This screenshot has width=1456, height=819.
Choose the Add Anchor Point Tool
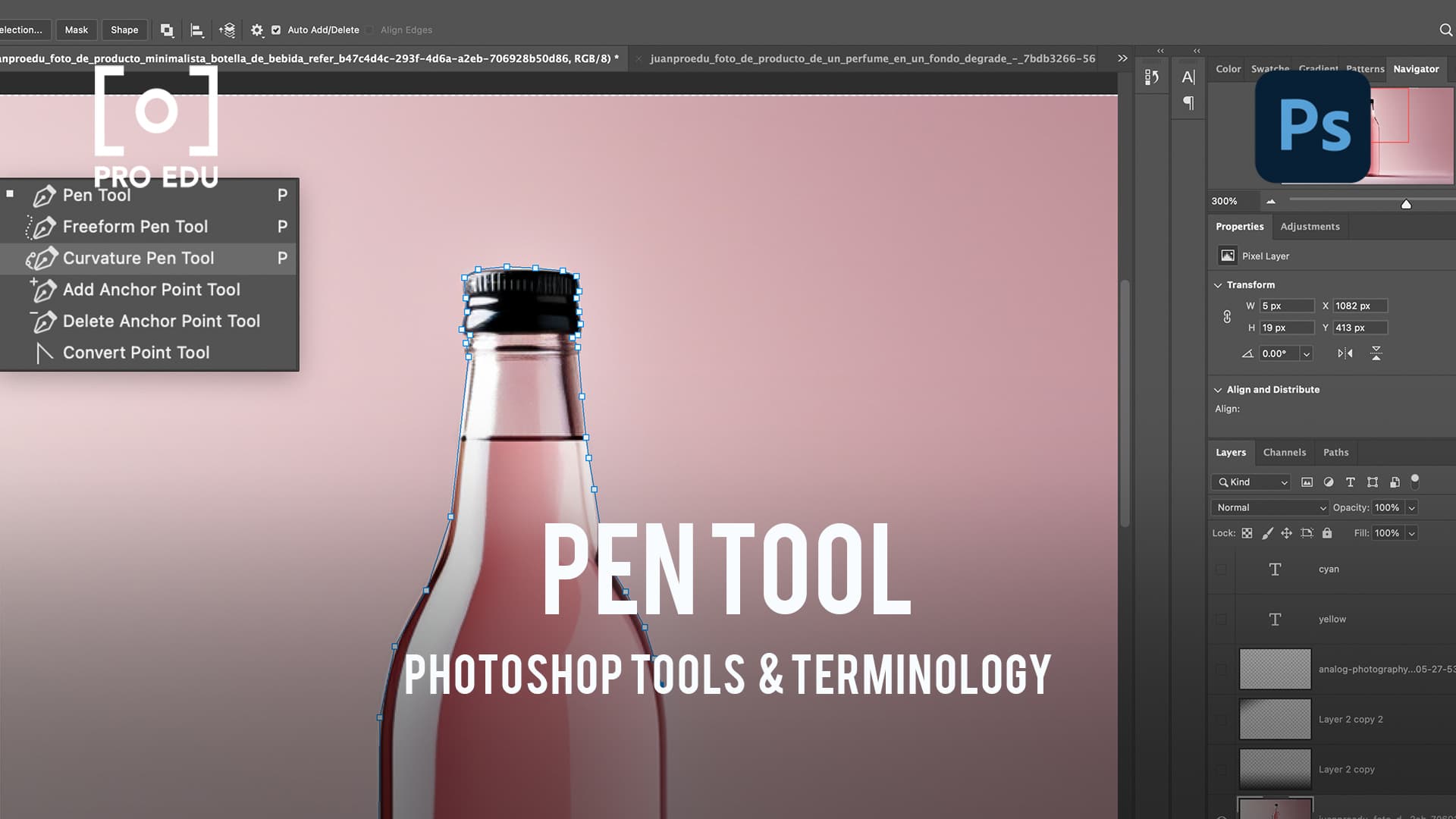tap(152, 289)
